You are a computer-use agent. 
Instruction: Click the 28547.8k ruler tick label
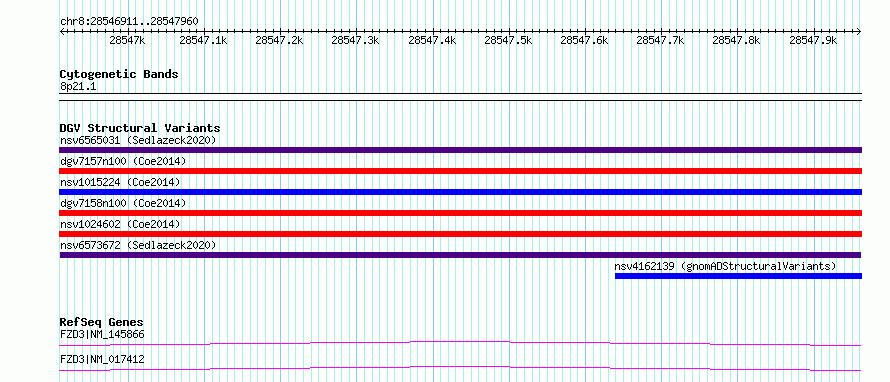tap(737, 40)
